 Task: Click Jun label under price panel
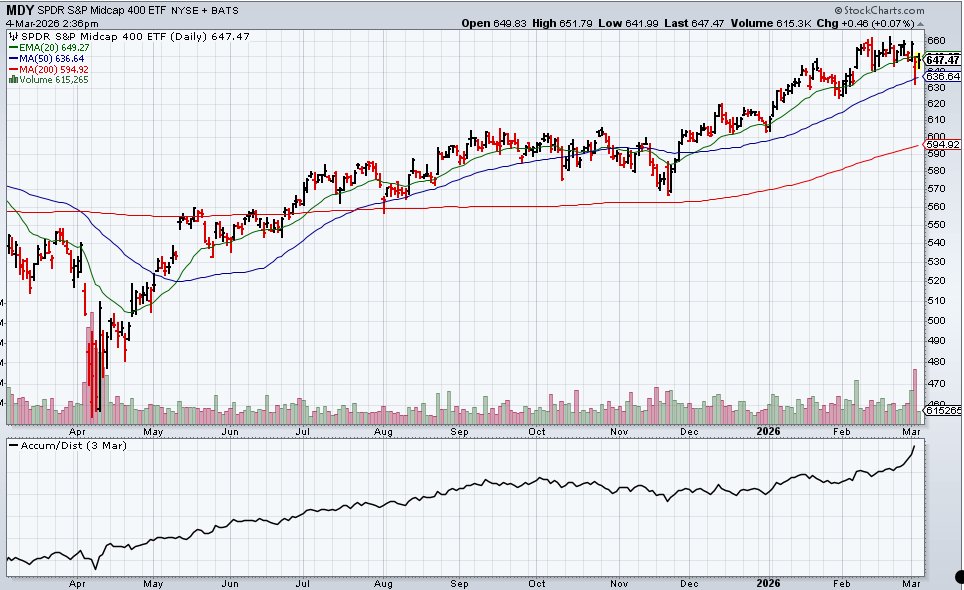(x=229, y=431)
